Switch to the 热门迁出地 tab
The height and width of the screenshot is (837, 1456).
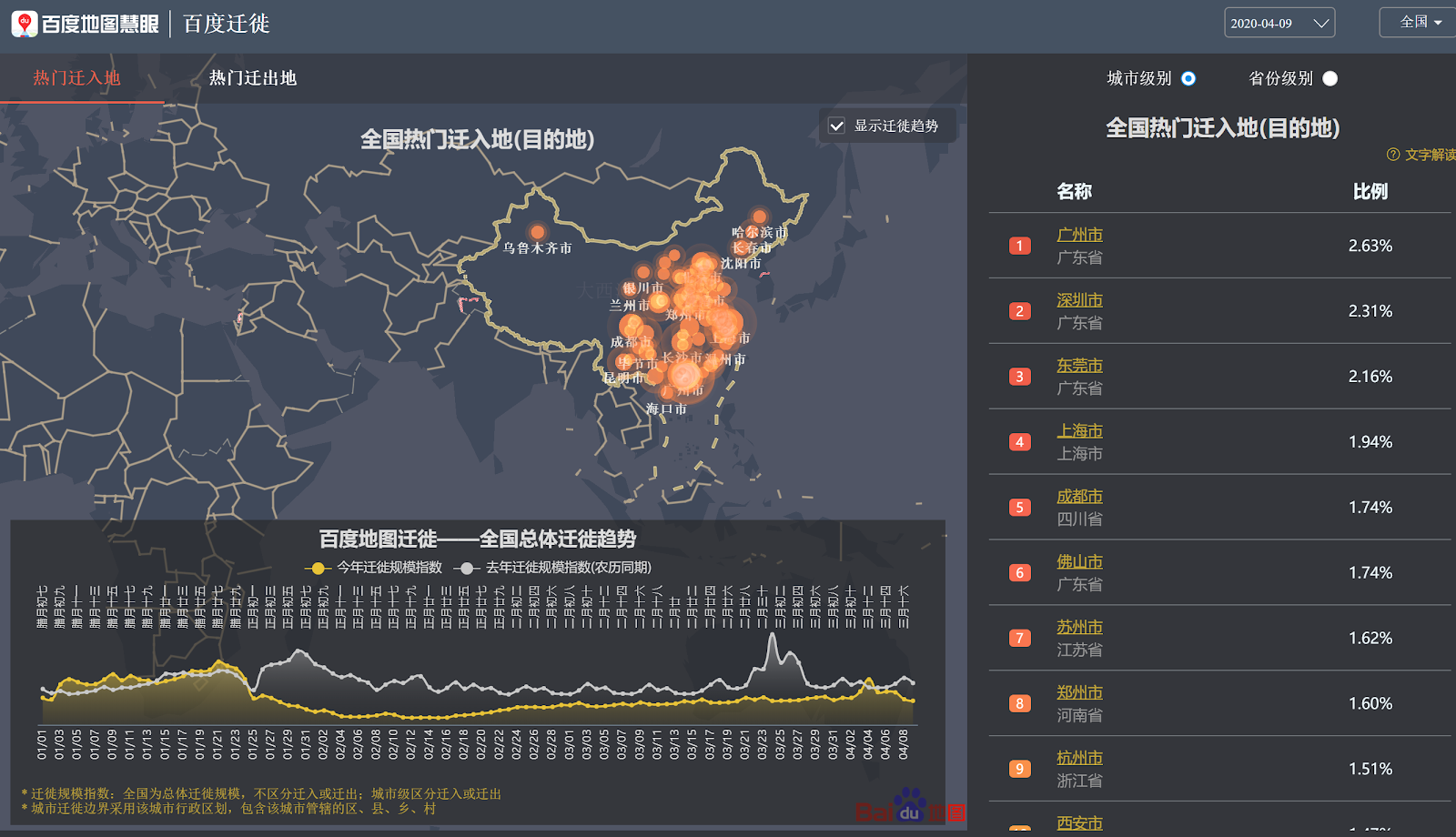(x=253, y=78)
